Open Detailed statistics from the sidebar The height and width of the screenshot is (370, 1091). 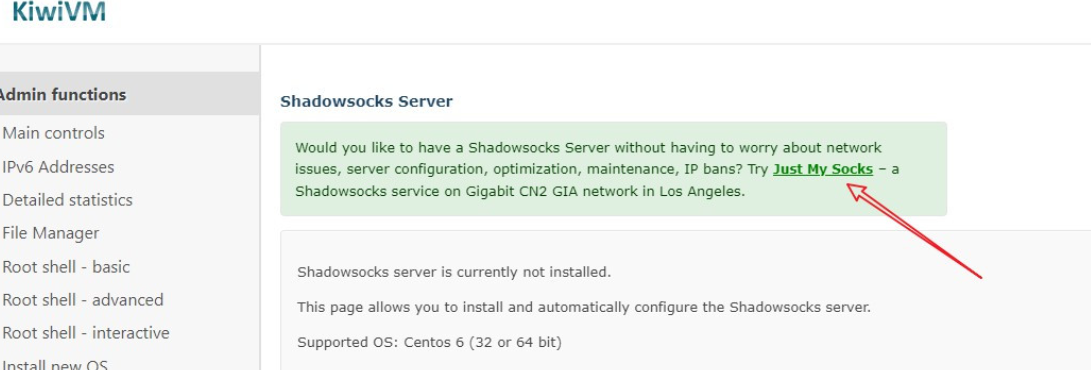point(67,200)
